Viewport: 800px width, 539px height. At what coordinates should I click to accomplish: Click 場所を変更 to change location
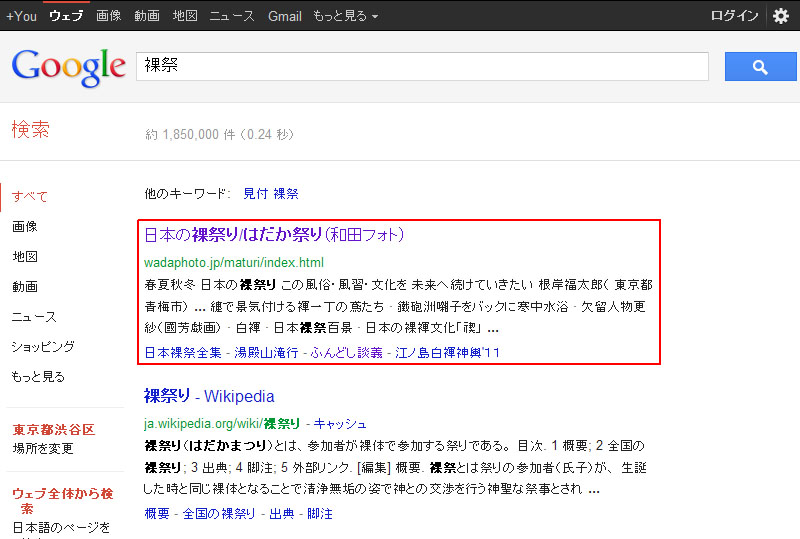click(x=43, y=449)
